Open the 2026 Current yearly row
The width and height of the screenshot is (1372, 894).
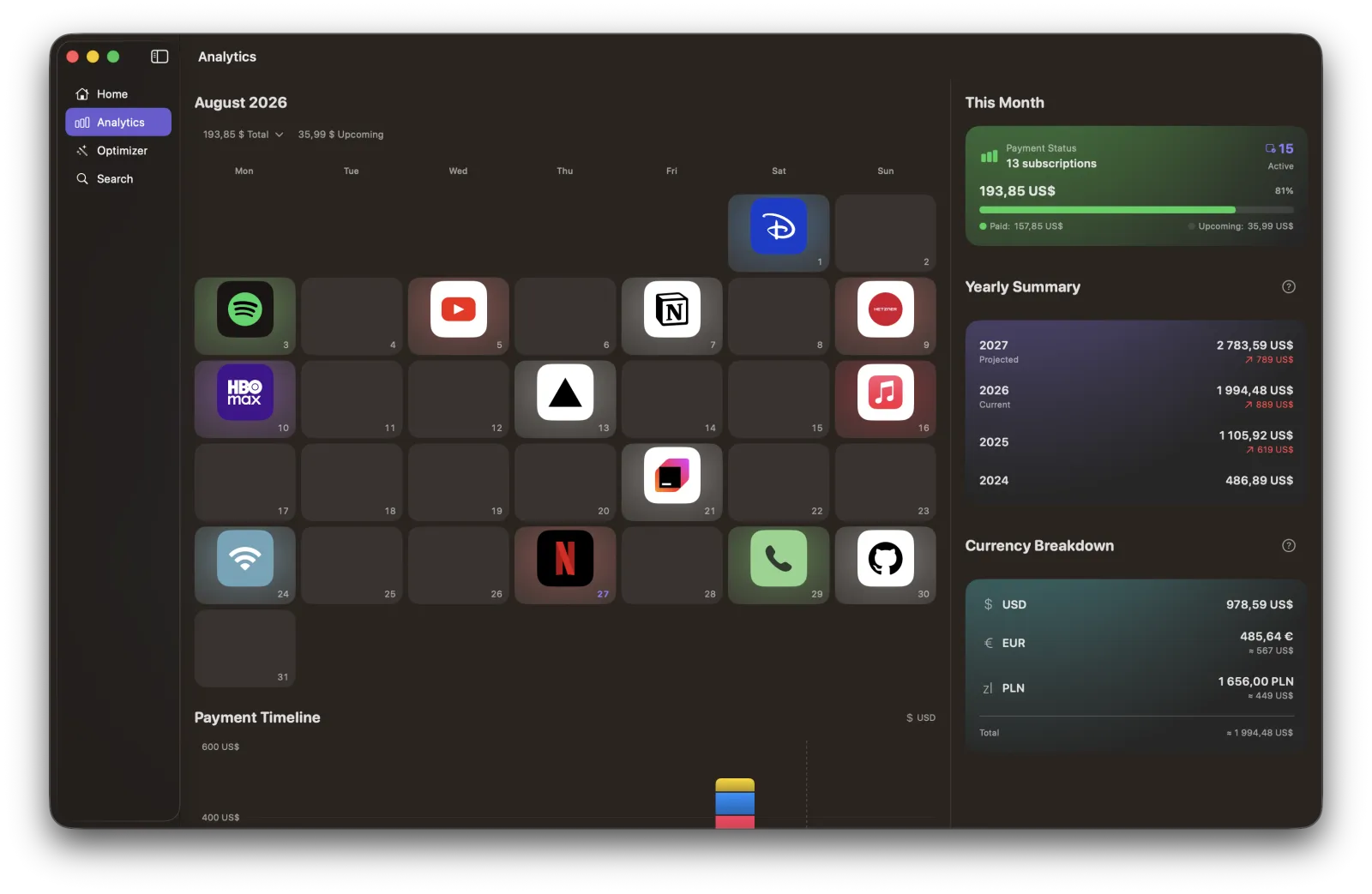(1136, 396)
